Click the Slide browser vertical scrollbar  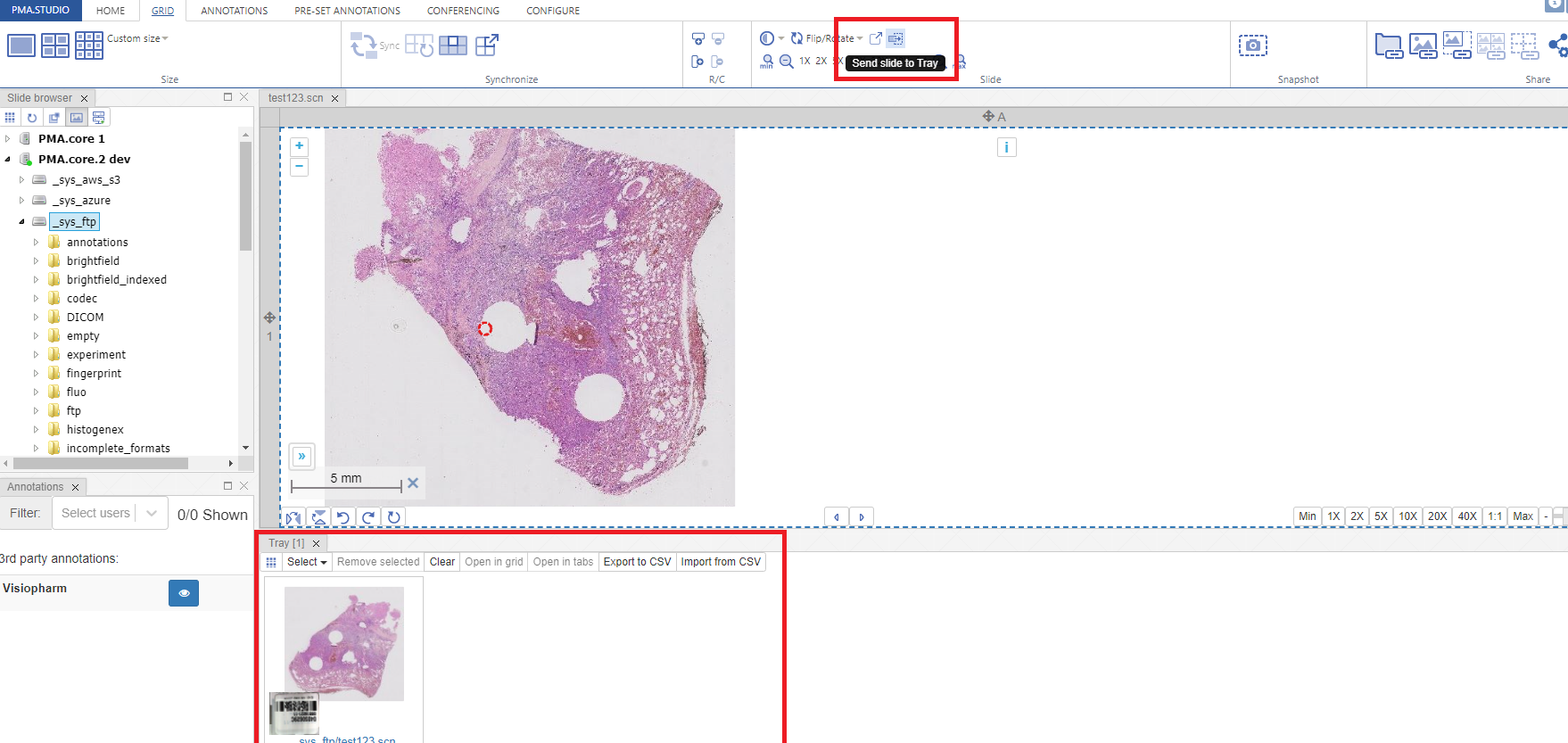coord(245,196)
